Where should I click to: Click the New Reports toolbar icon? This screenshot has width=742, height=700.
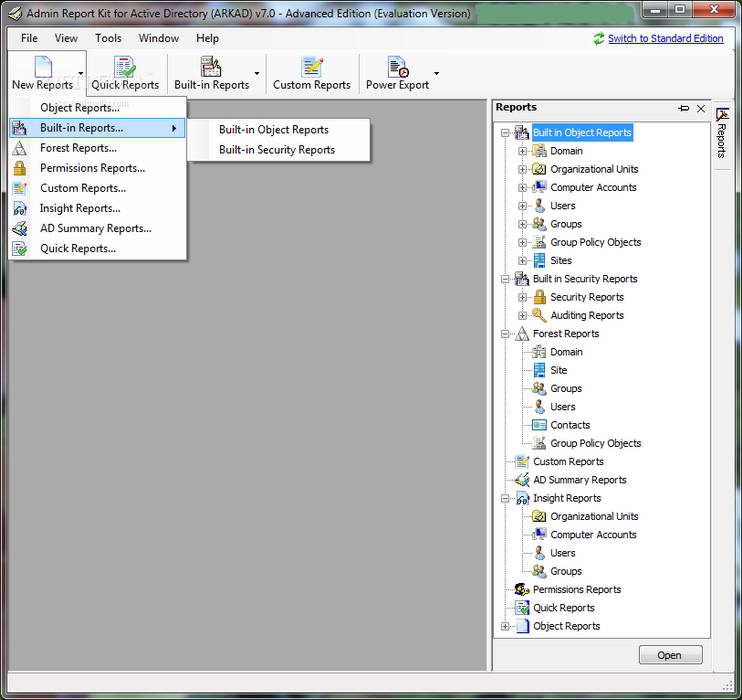point(43,66)
